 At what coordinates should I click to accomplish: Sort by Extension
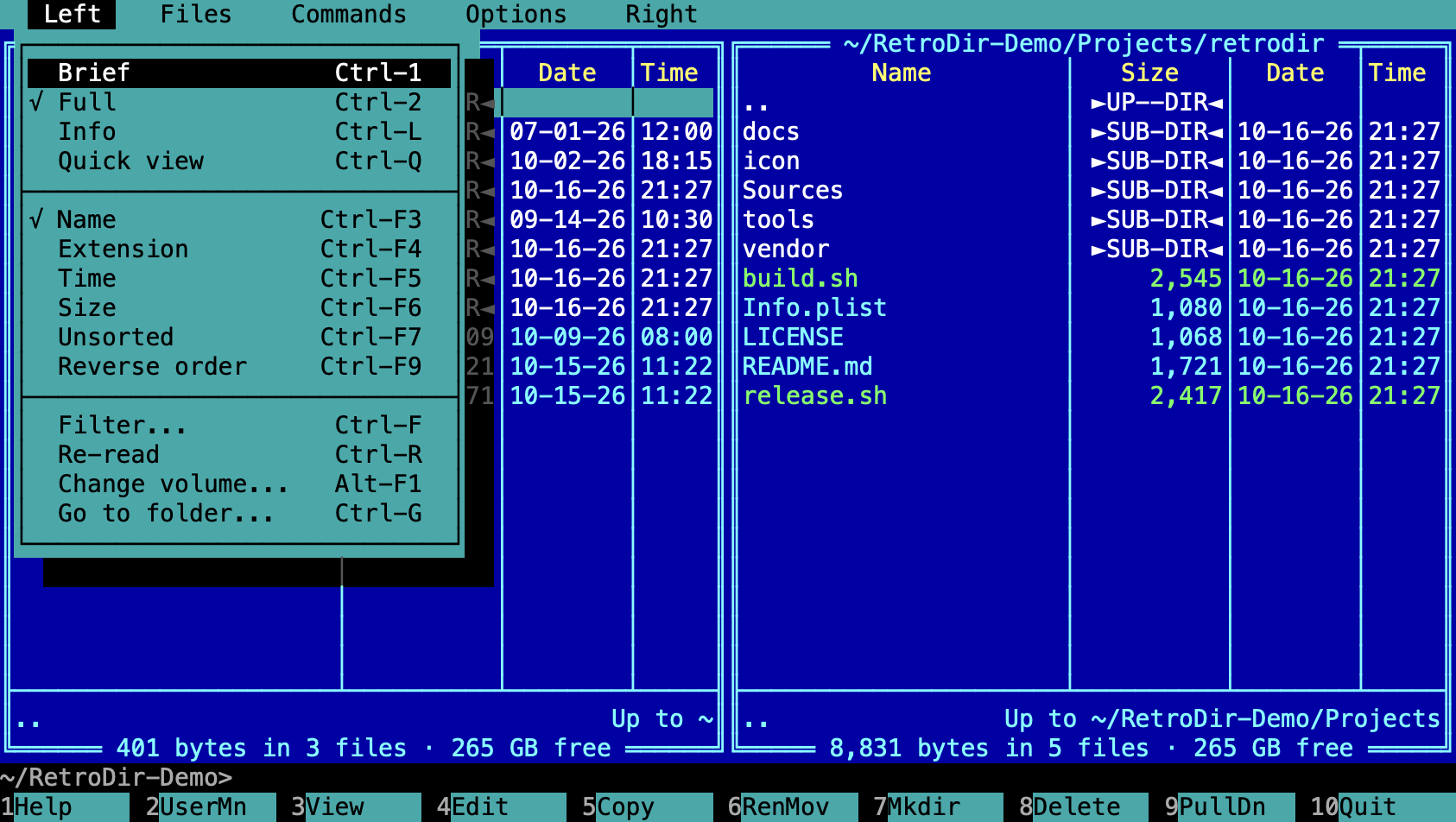click(x=239, y=250)
